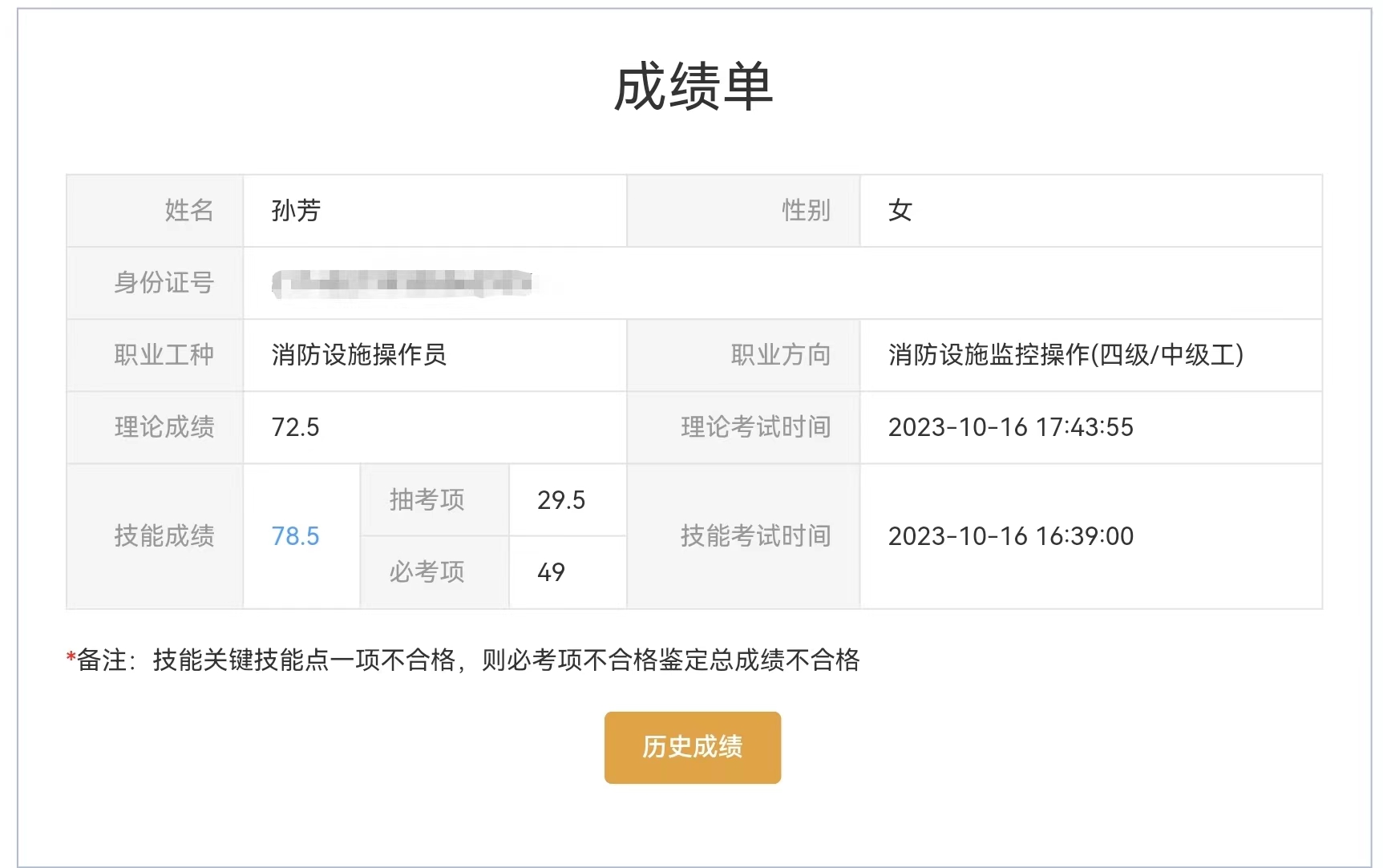This screenshot has width=1383, height=868.
Task: Click the 理论成绩 row label
Action: 164,427
